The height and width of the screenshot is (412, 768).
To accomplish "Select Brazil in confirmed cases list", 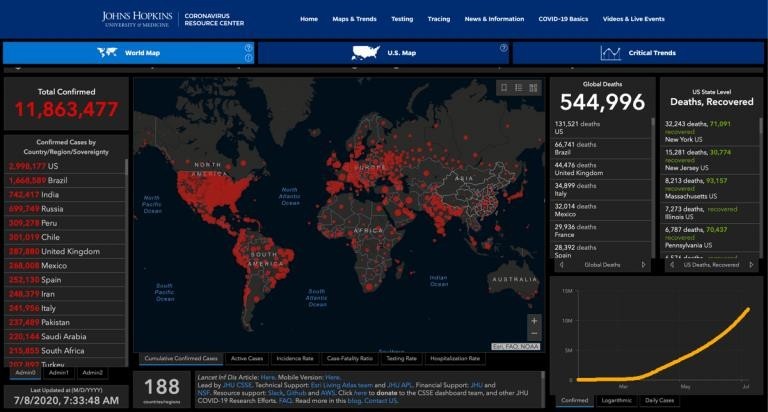I will pos(65,180).
